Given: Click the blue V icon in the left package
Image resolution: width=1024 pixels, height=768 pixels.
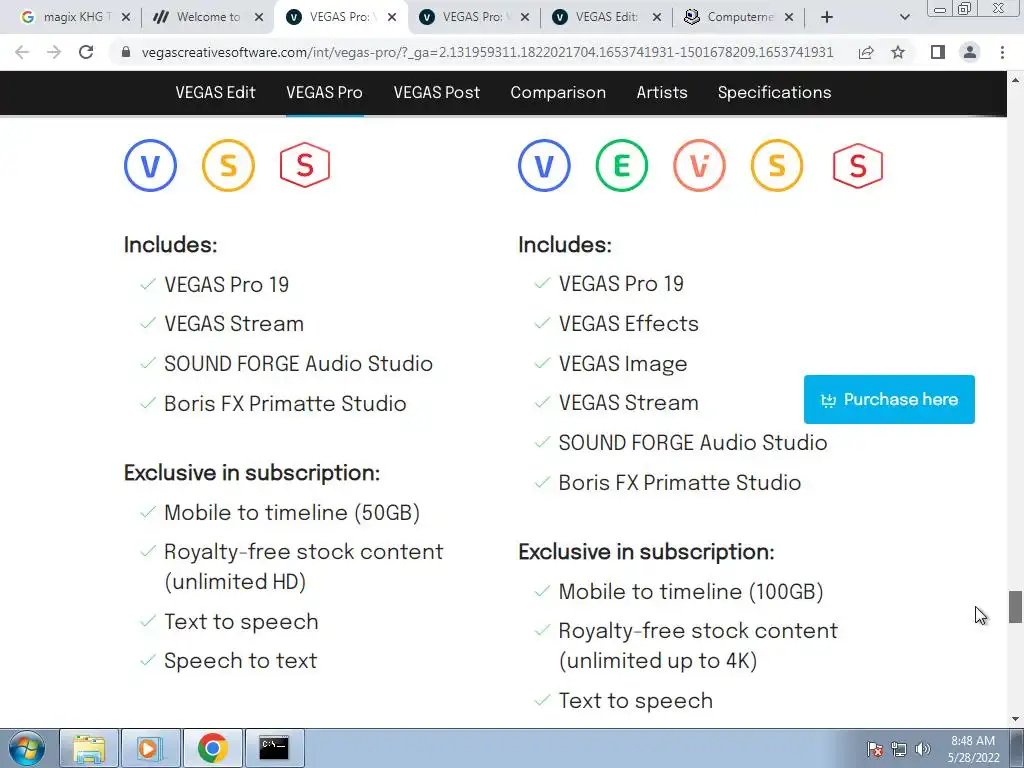Looking at the screenshot, I should pyautogui.click(x=150, y=165).
